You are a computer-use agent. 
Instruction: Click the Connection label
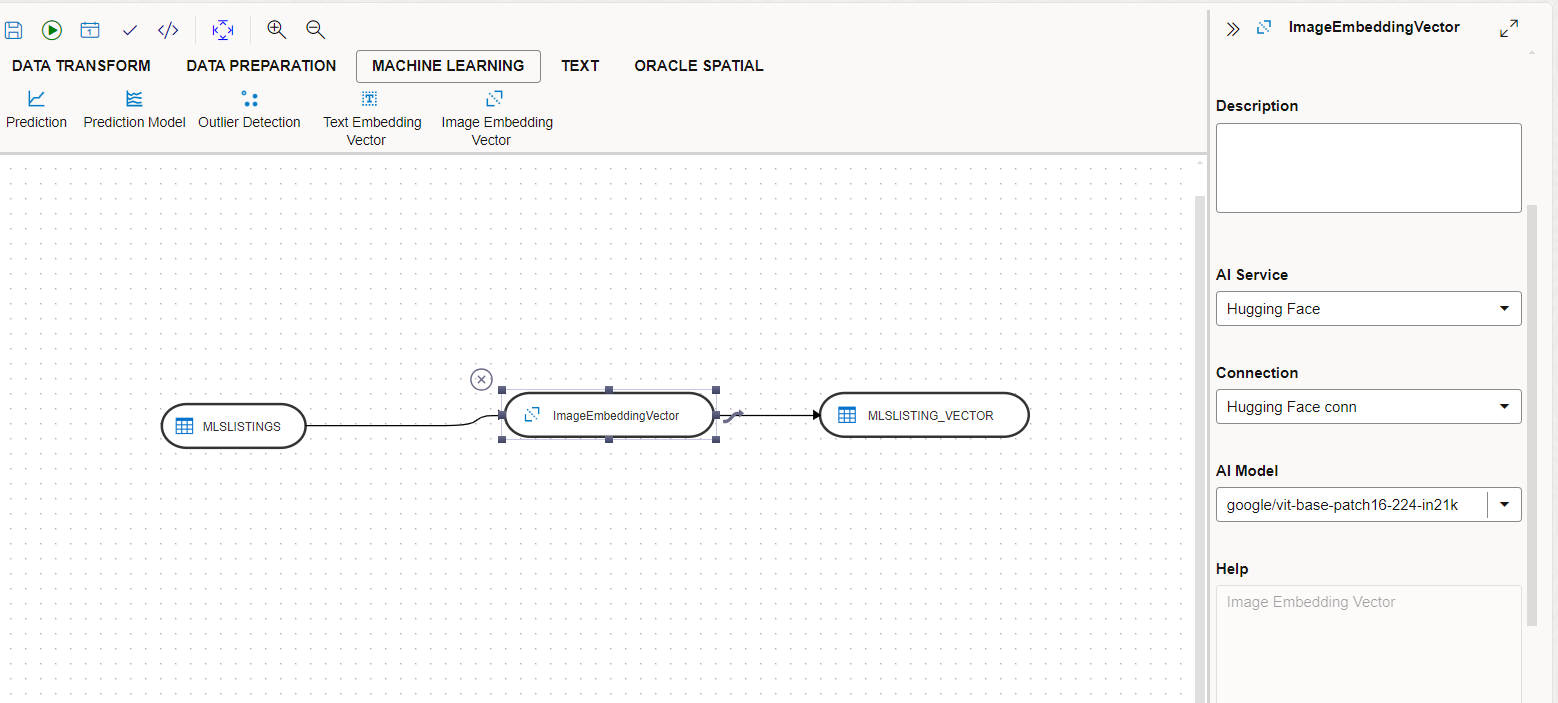pos(1257,373)
